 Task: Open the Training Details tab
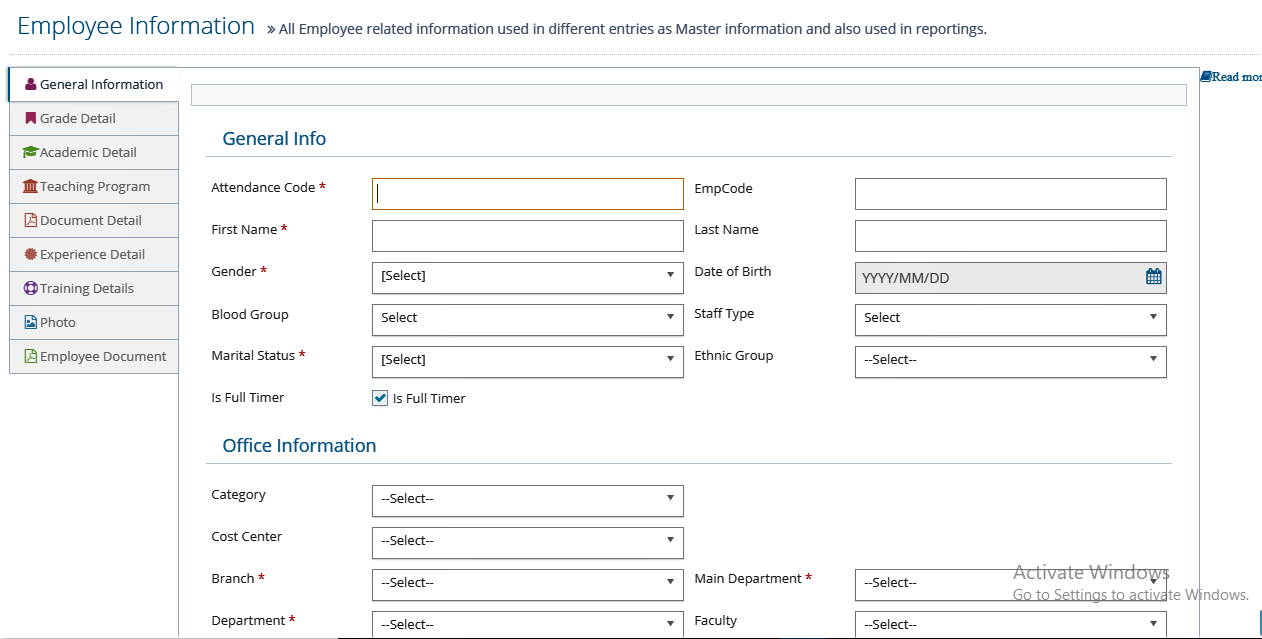click(x=94, y=288)
